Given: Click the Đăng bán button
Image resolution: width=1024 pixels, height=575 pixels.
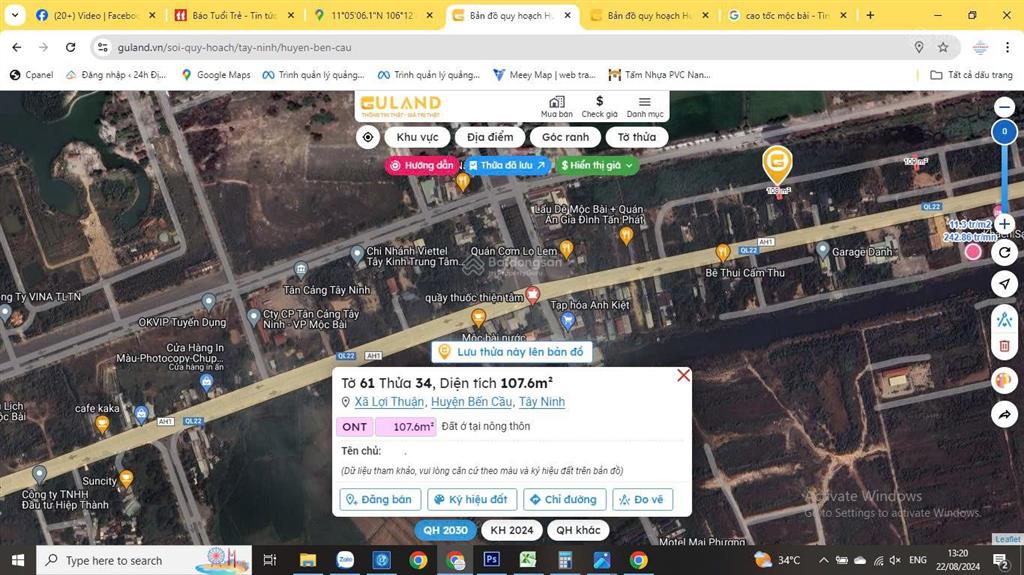Looking at the screenshot, I should [380, 499].
